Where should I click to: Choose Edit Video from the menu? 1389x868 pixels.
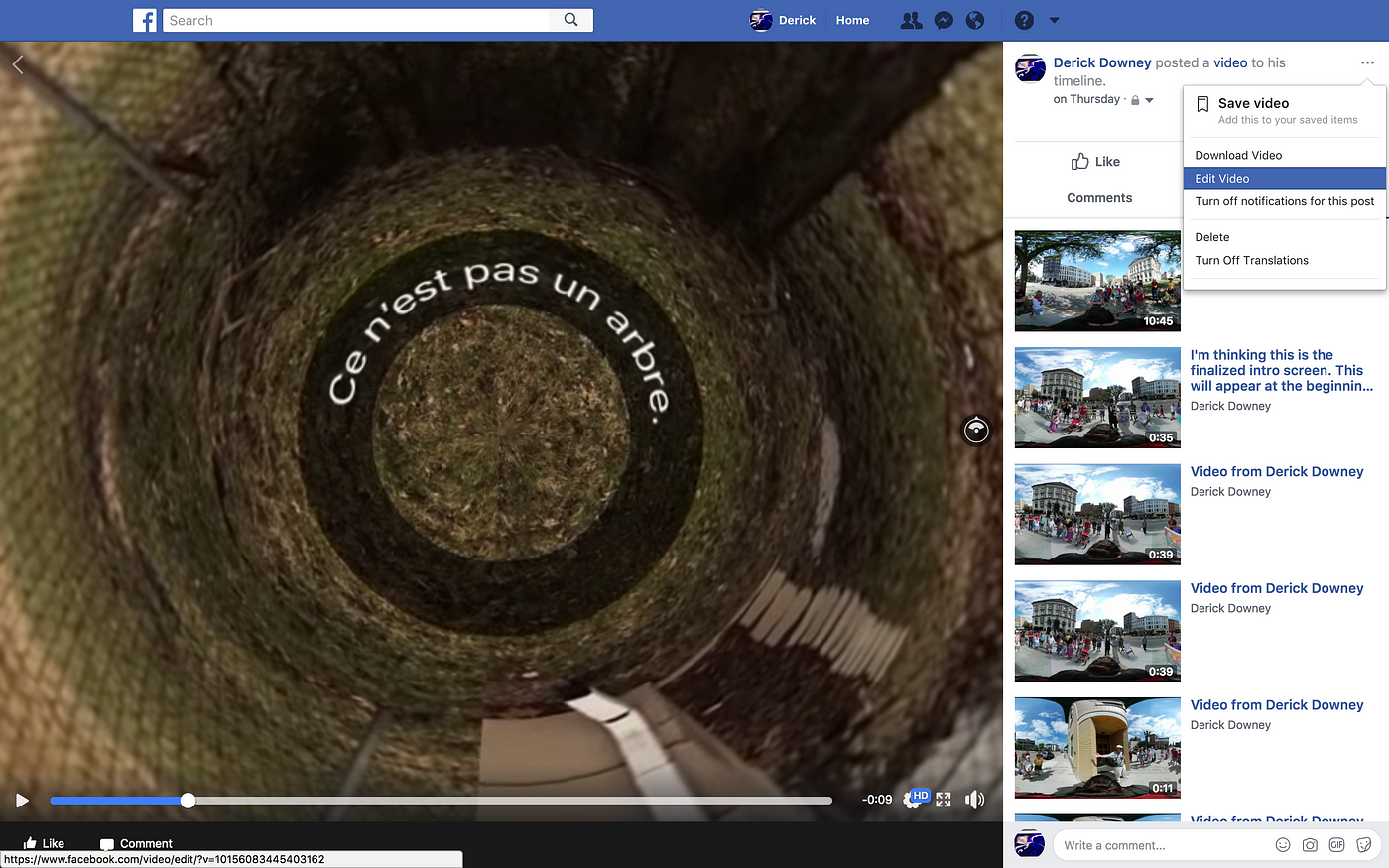(1284, 179)
